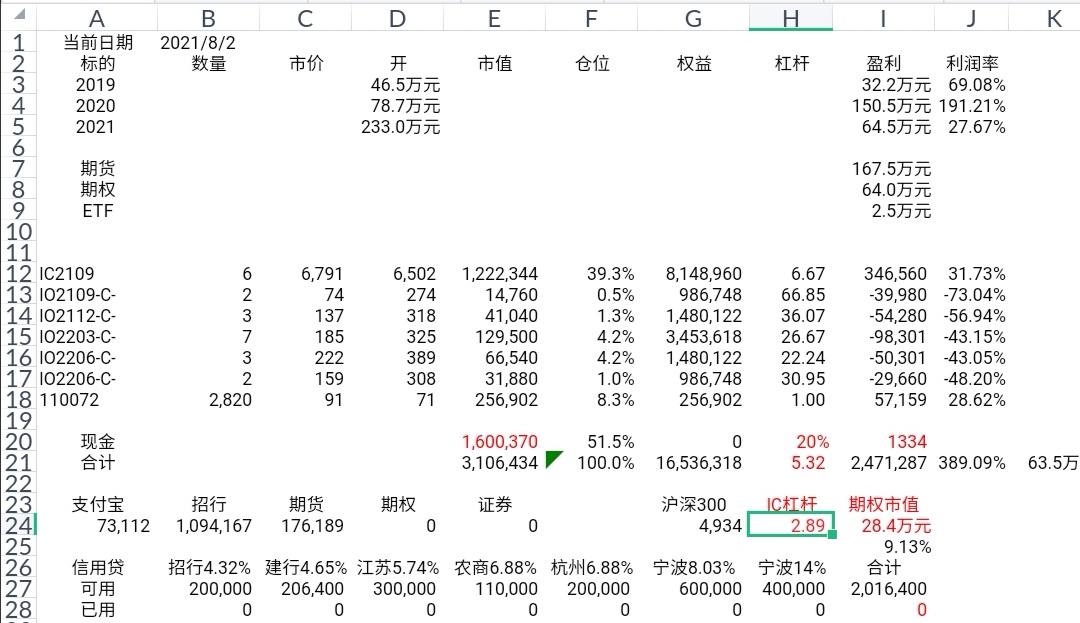The width and height of the screenshot is (1080, 623).
Task: Click the ETF label cell
Action: click(x=97, y=211)
